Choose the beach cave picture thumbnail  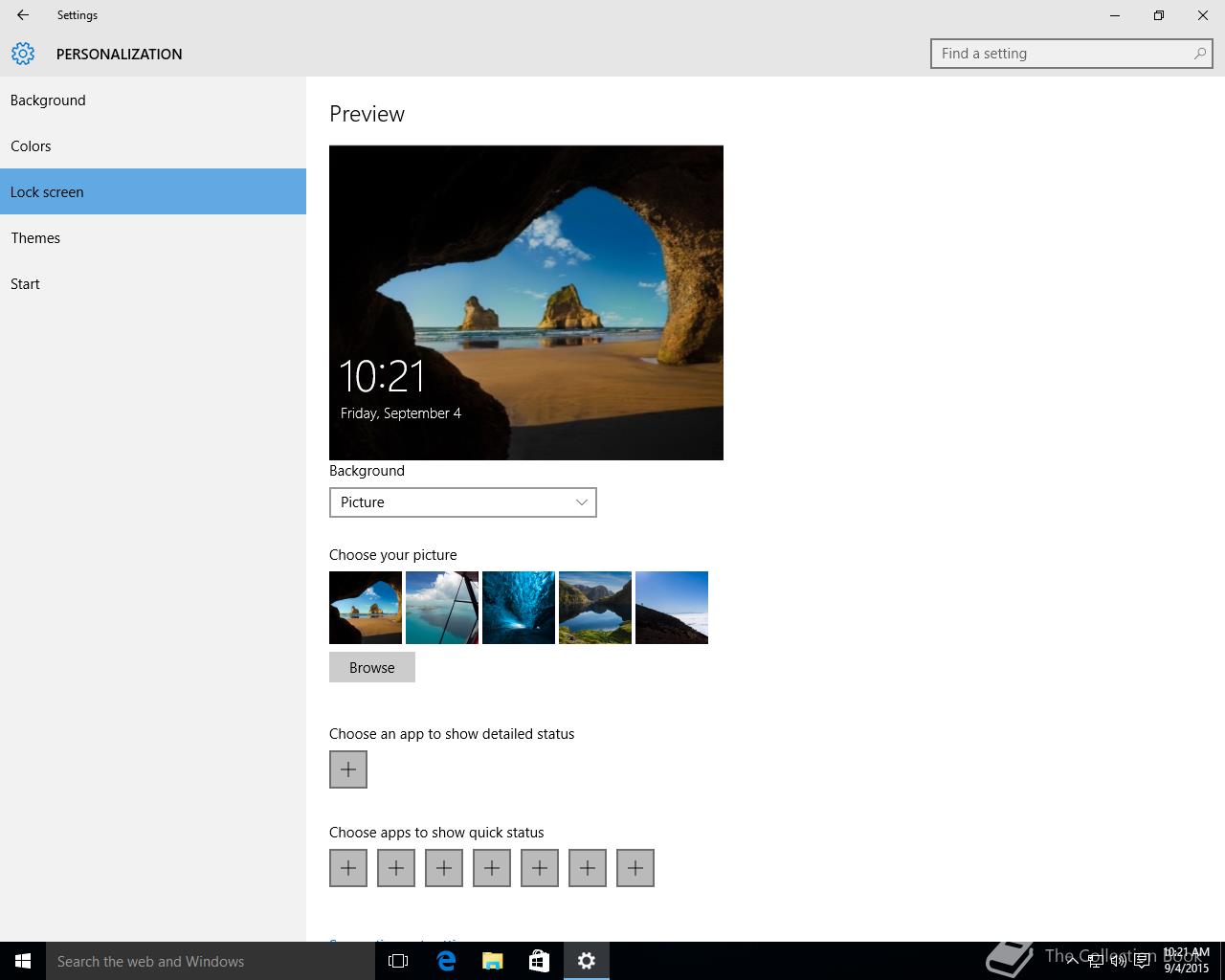click(366, 608)
